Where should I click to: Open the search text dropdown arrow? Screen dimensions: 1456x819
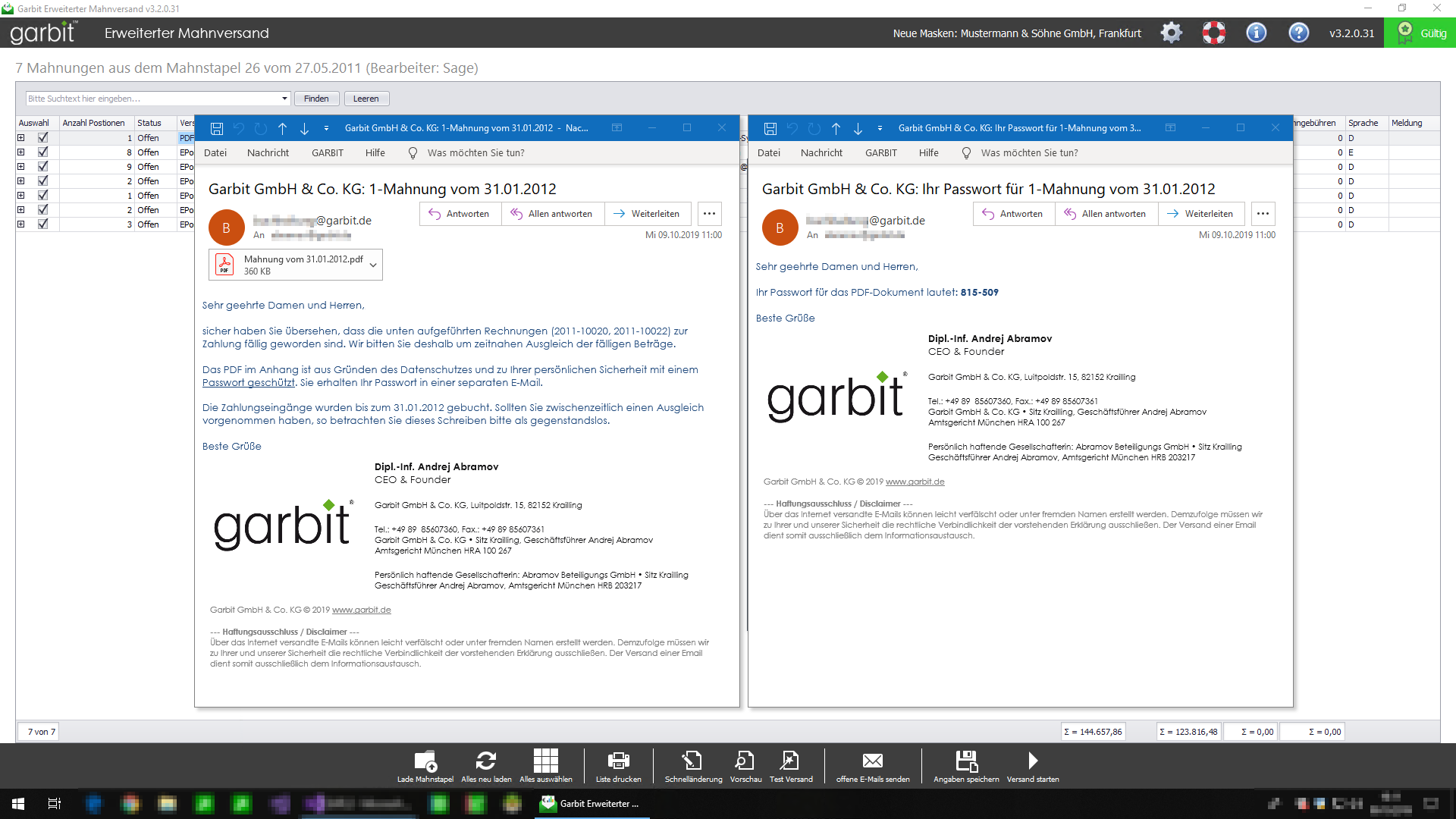point(284,99)
